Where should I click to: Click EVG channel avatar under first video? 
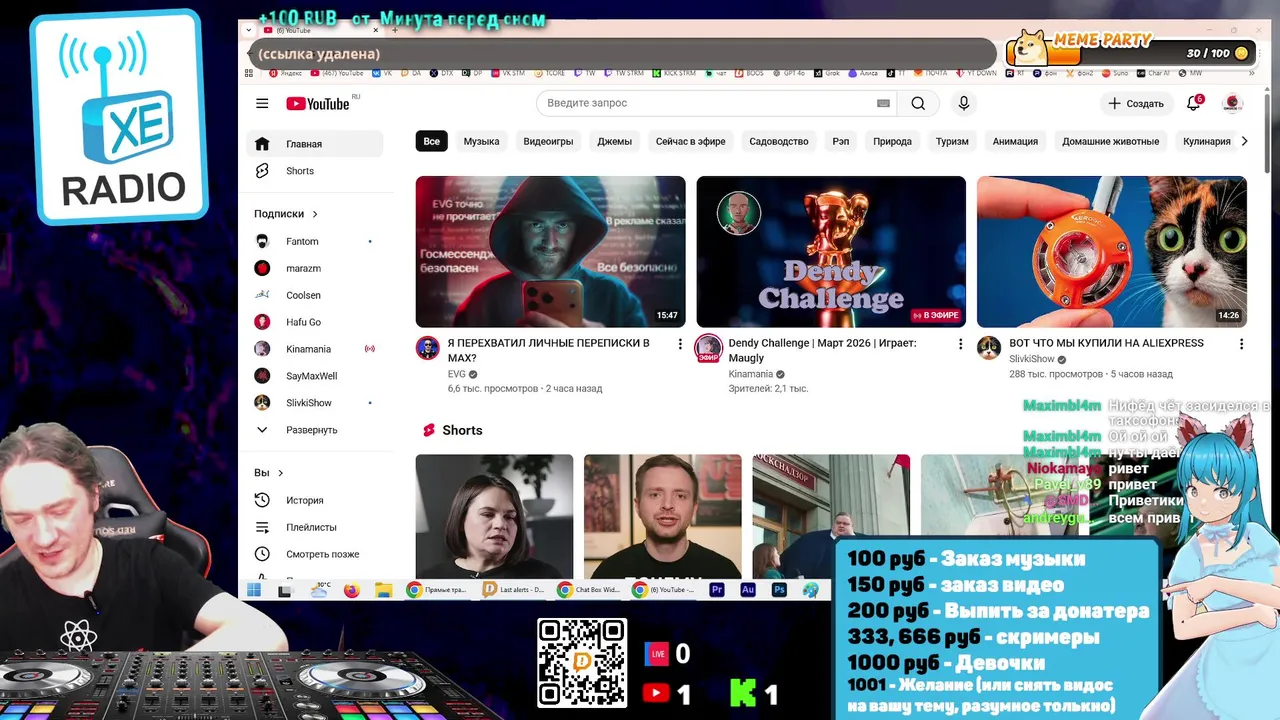tap(428, 347)
